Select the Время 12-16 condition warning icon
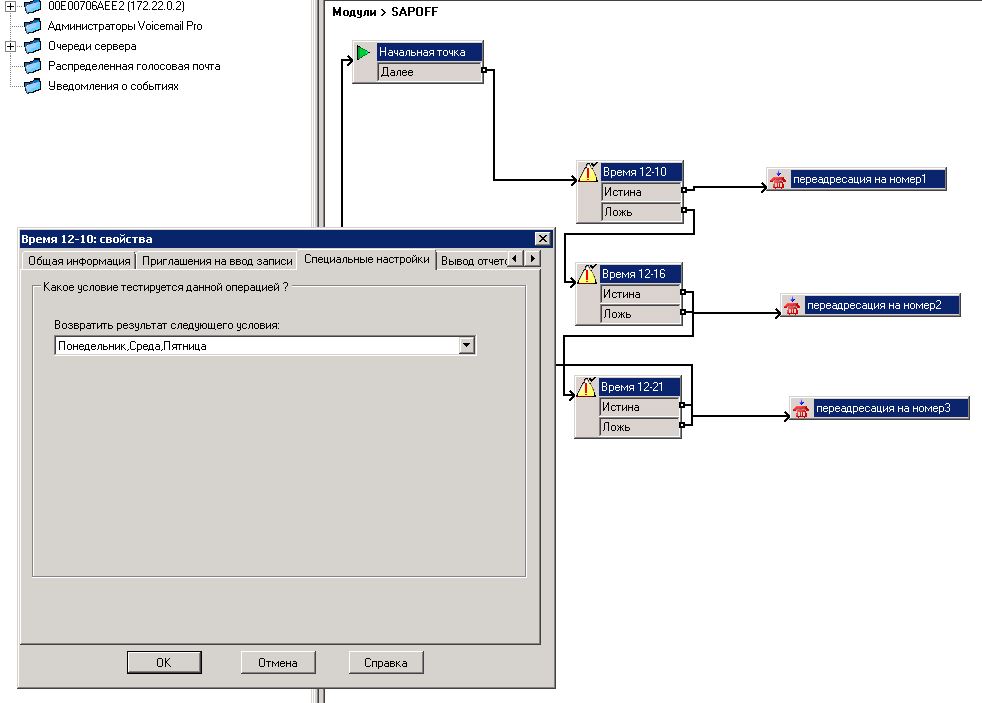The image size is (982, 703). (587, 274)
